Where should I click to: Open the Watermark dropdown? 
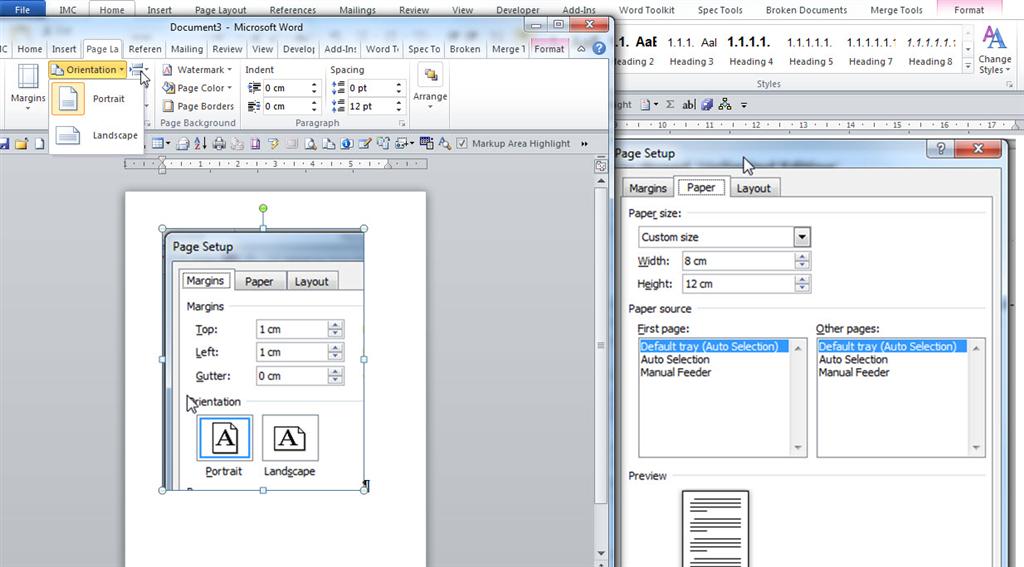coord(197,69)
